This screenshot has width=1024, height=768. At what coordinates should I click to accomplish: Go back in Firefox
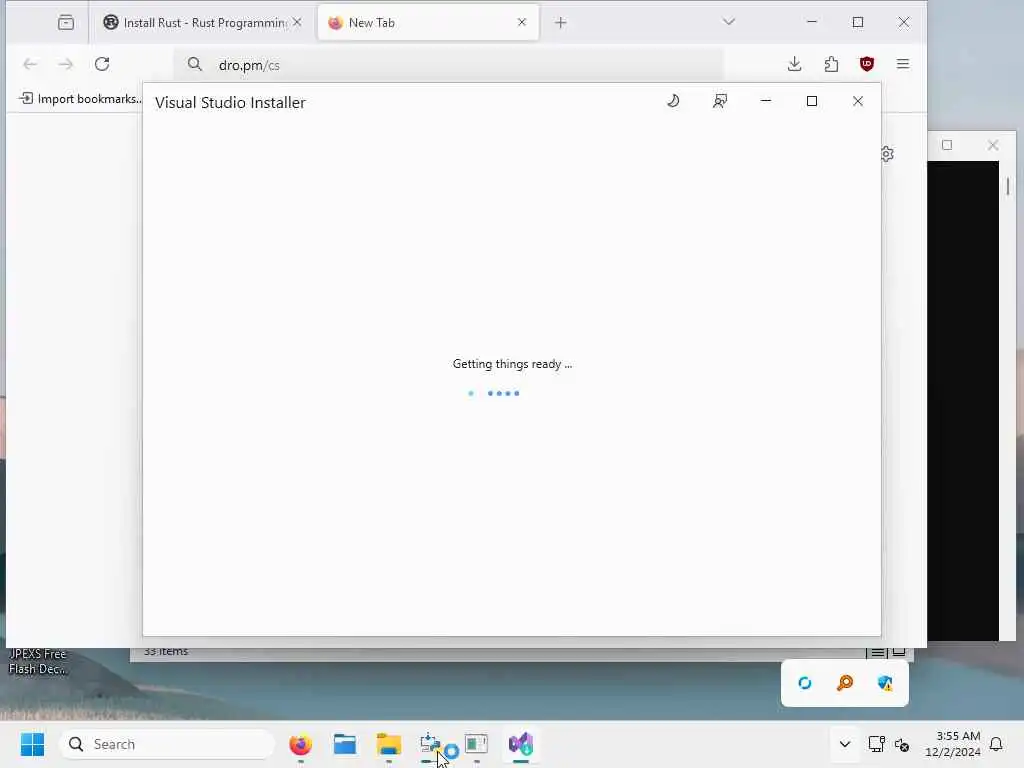pos(30,64)
